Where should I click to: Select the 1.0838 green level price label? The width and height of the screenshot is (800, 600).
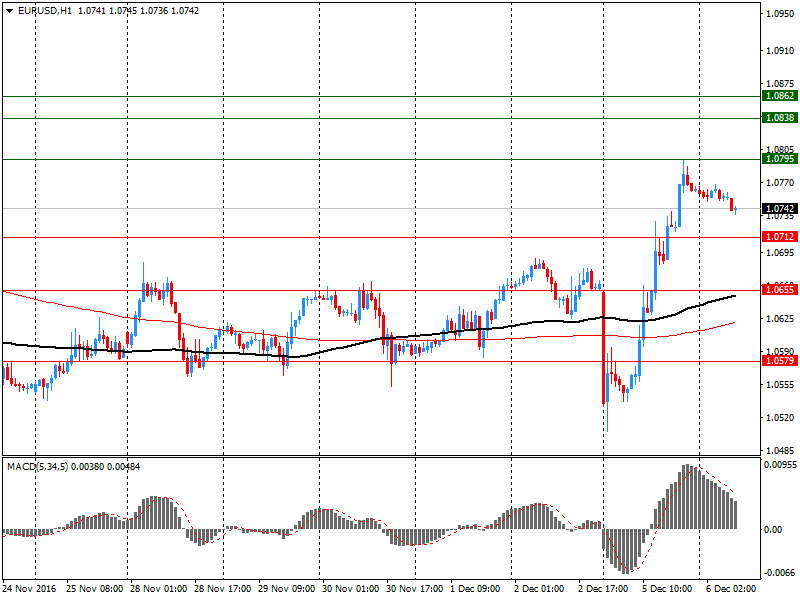[780, 118]
